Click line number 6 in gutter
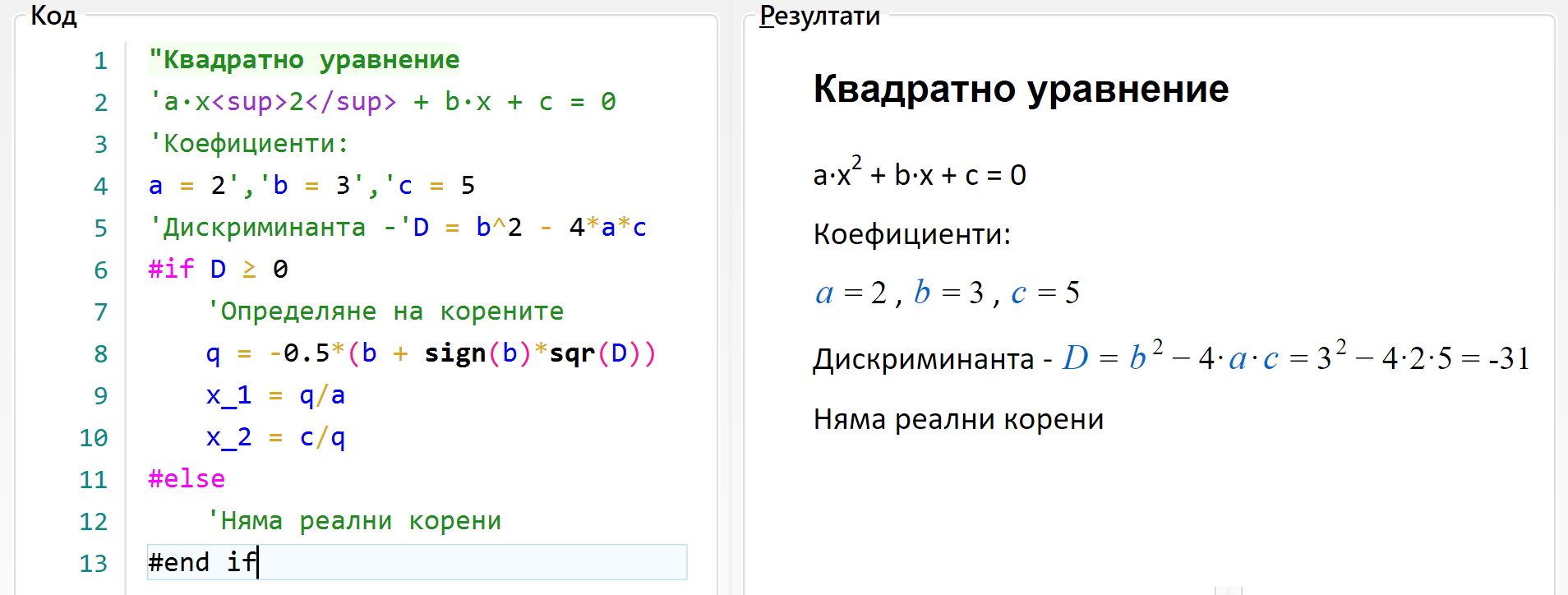 (101, 270)
